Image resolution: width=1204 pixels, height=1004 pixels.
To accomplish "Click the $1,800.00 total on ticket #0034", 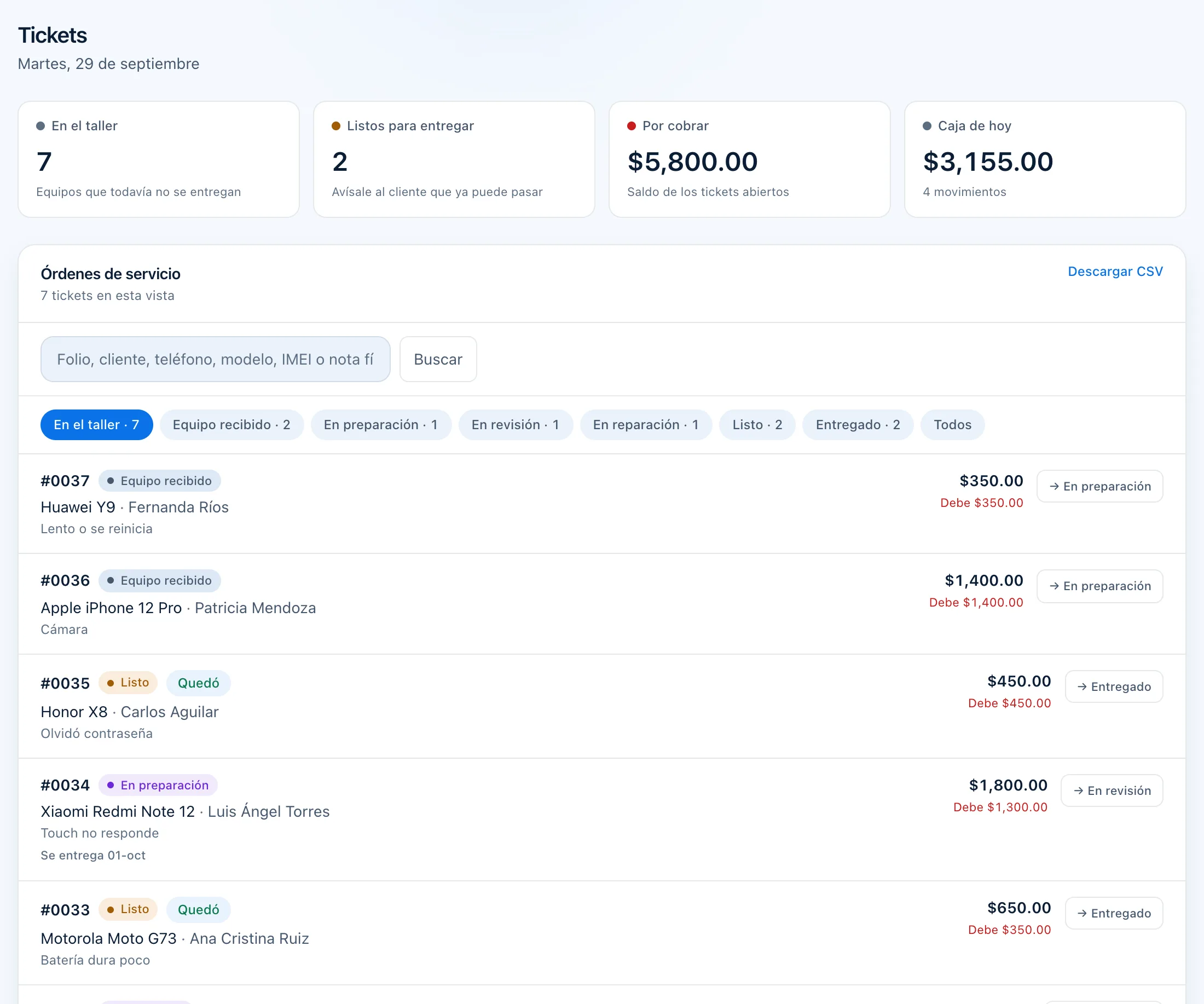I will [1008, 785].
